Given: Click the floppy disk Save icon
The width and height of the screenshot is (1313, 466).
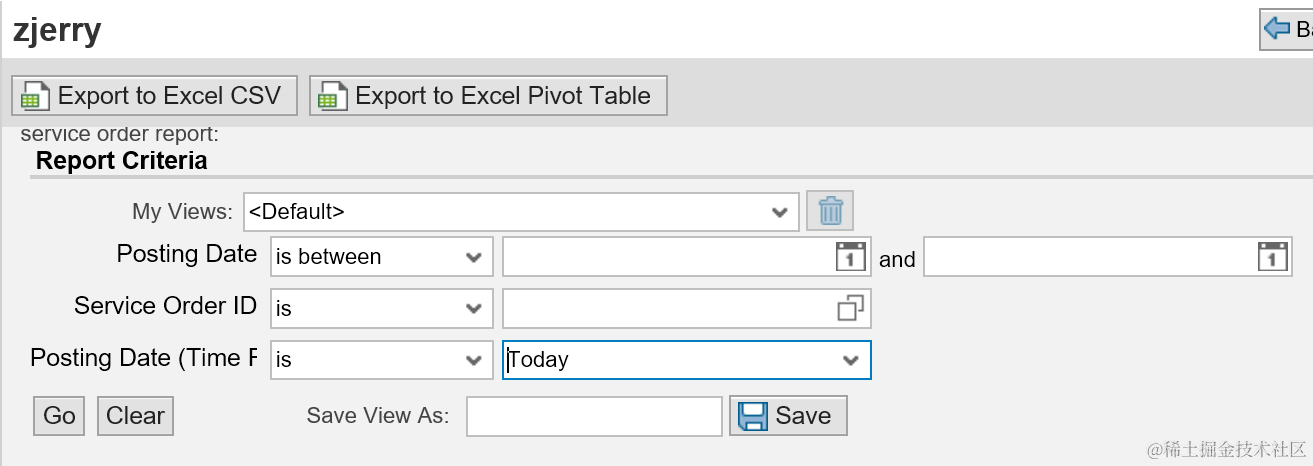Looking at the screenshot, I should pyautogui.click(x=751, y=416).
